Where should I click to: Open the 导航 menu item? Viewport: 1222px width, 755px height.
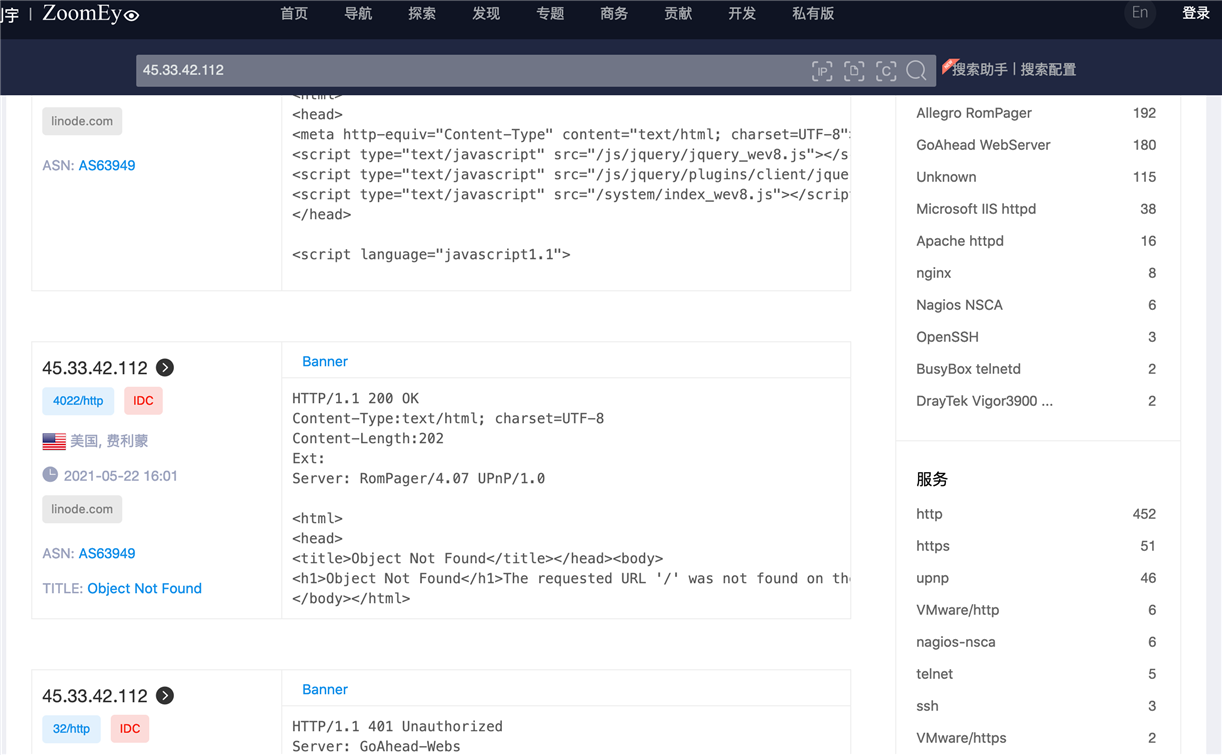coord(358,13)
